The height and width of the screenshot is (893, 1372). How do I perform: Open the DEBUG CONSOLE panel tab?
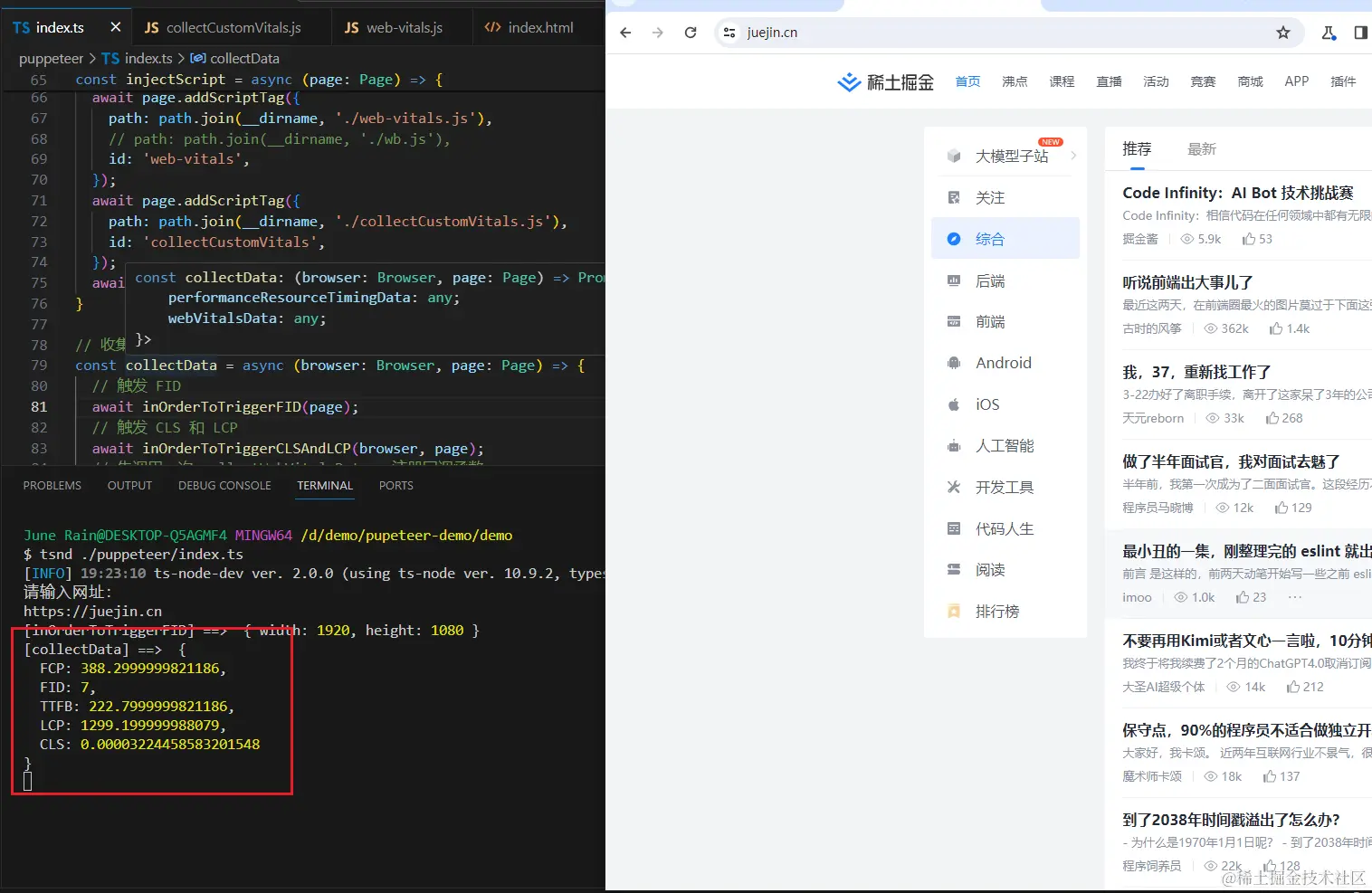[x=224, y=486]
